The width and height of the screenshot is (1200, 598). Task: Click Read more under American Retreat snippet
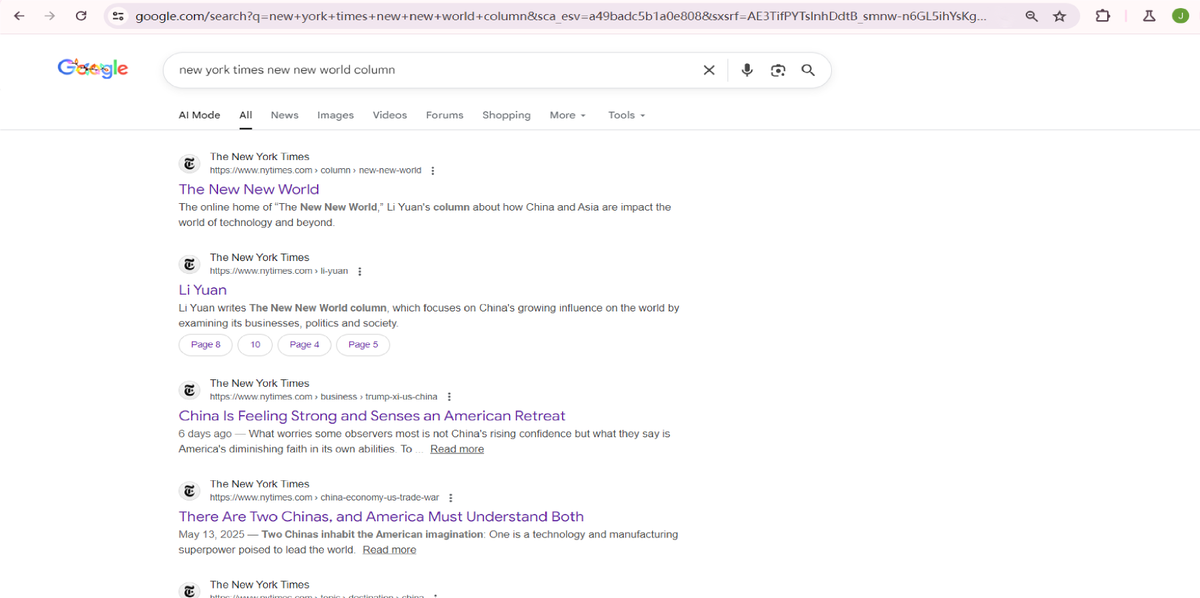456,449
